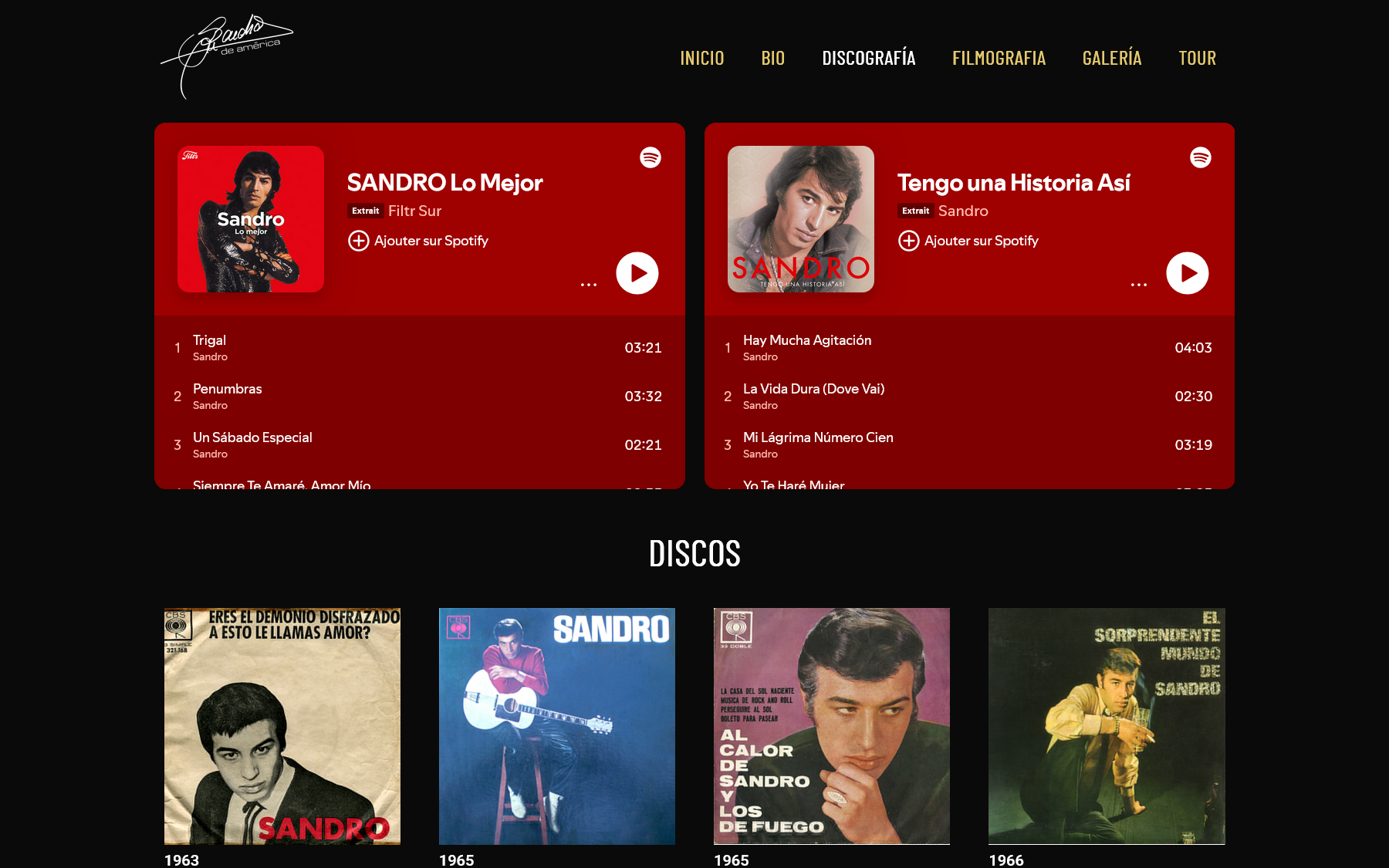This screenshot has height=868, width=1389.
Task: Go to the INICIO menu item
Action: tap(702, 58)
